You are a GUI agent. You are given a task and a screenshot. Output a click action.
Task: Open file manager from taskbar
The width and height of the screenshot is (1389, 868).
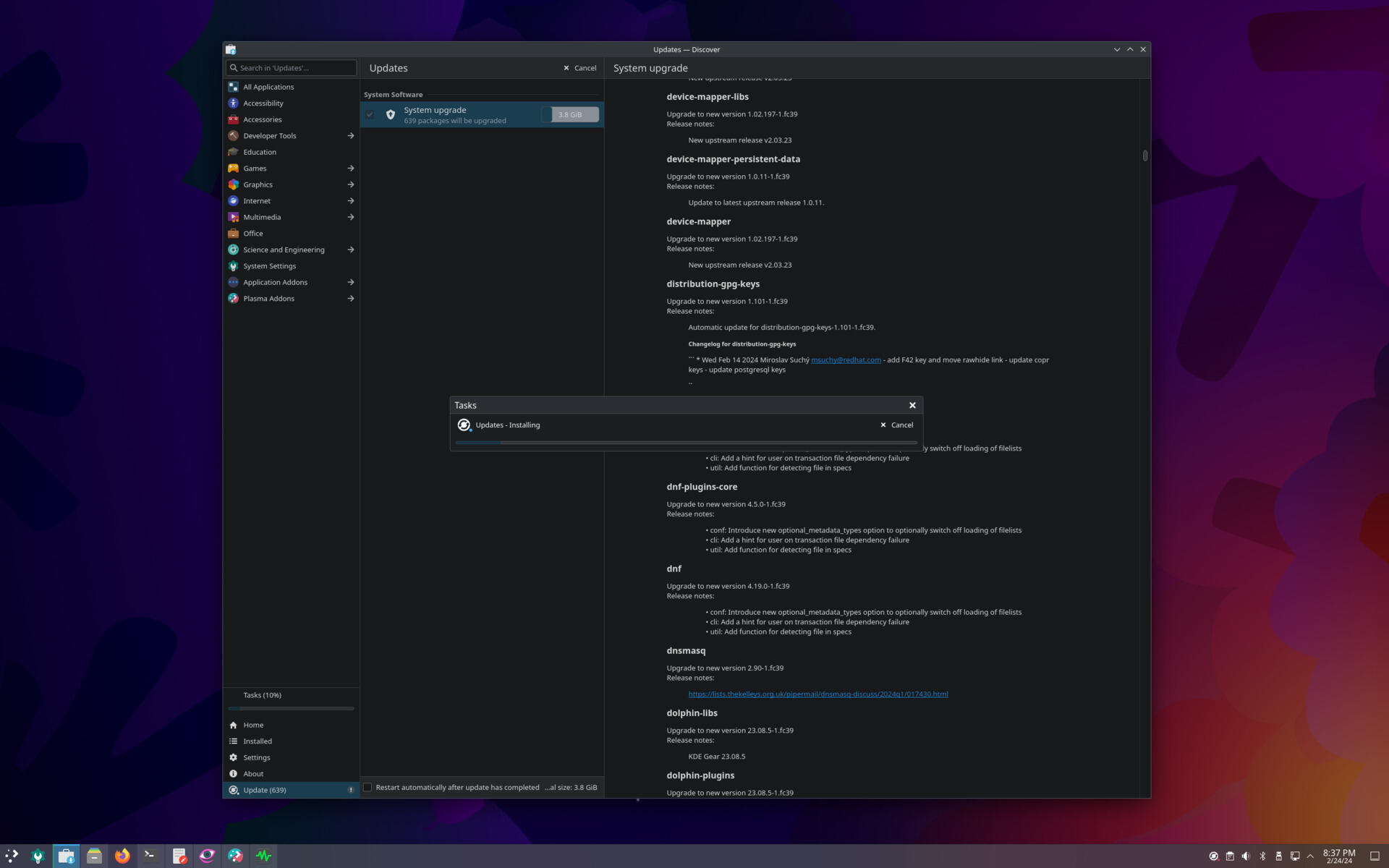[94, 856]
